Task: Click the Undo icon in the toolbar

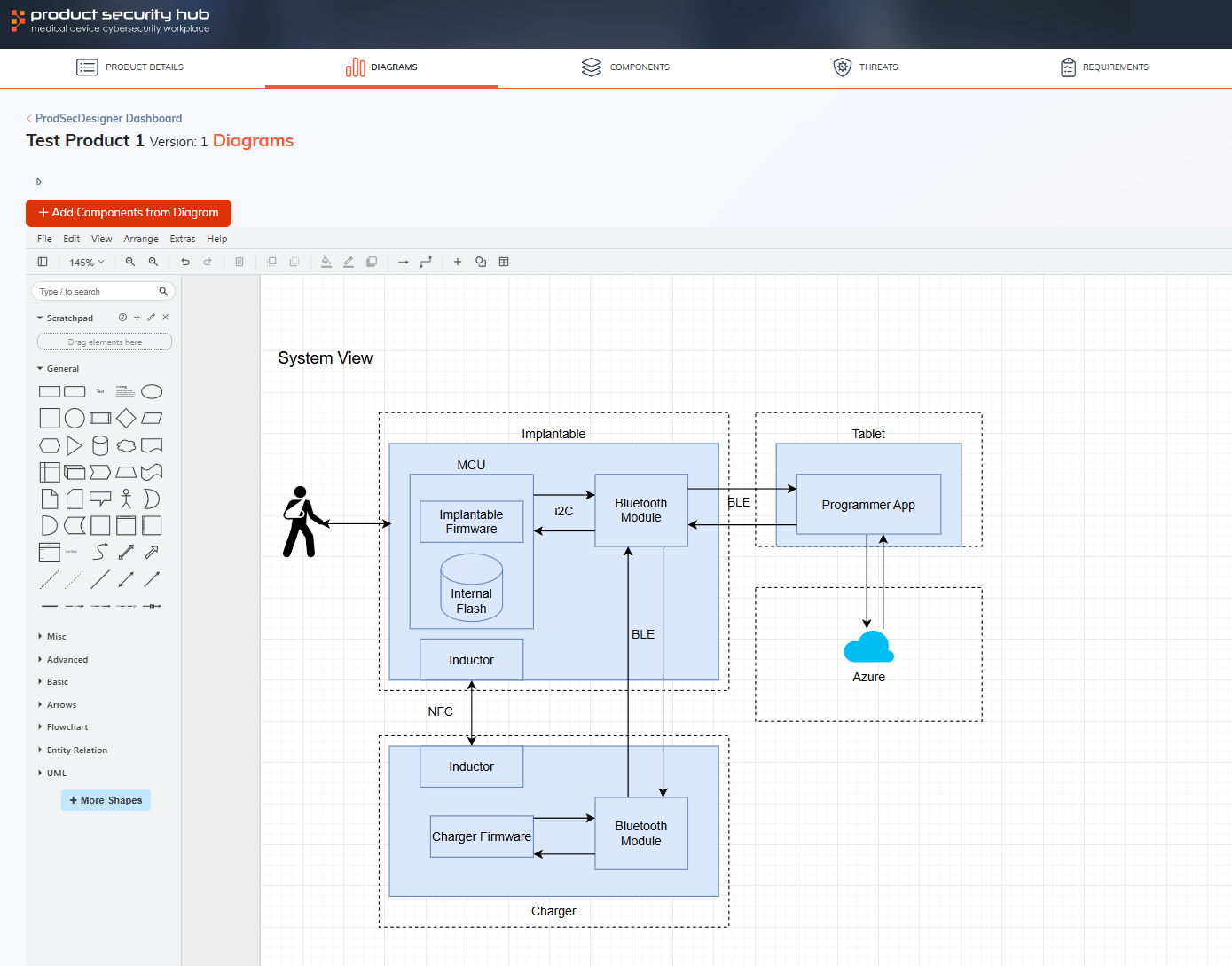Action: [185, 262]
